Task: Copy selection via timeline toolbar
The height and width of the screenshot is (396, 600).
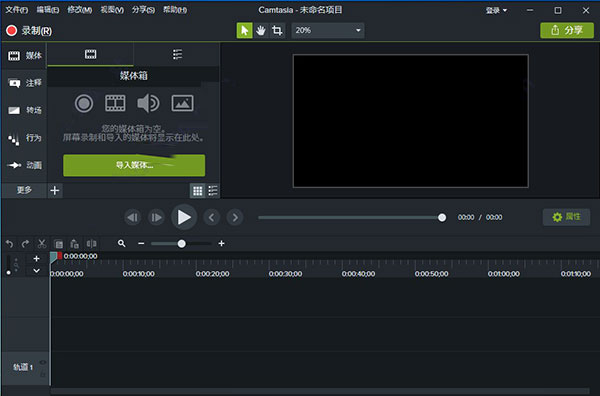Action: [59, 244]
